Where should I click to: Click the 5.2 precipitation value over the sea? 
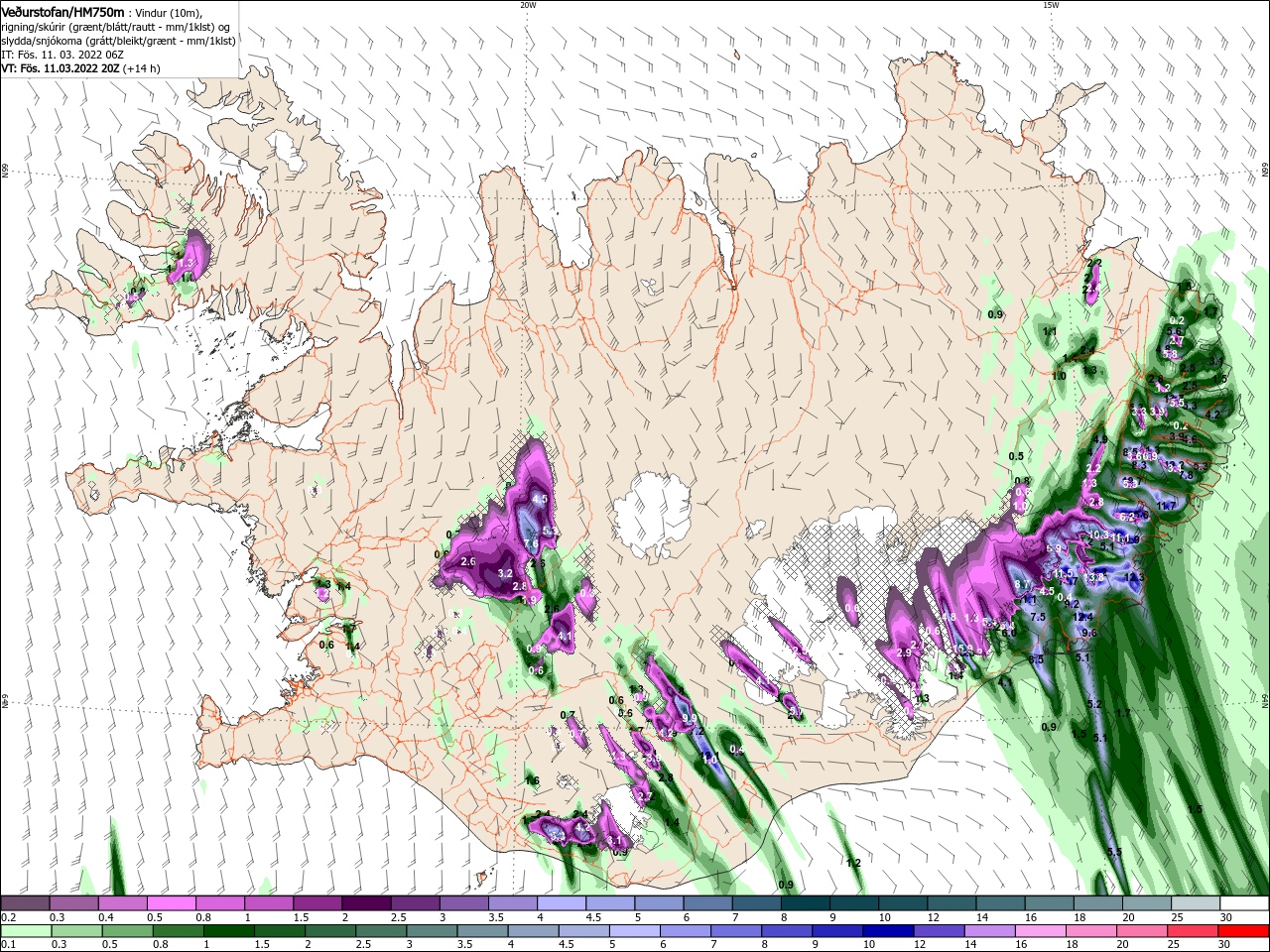[x=1095, y=704]
